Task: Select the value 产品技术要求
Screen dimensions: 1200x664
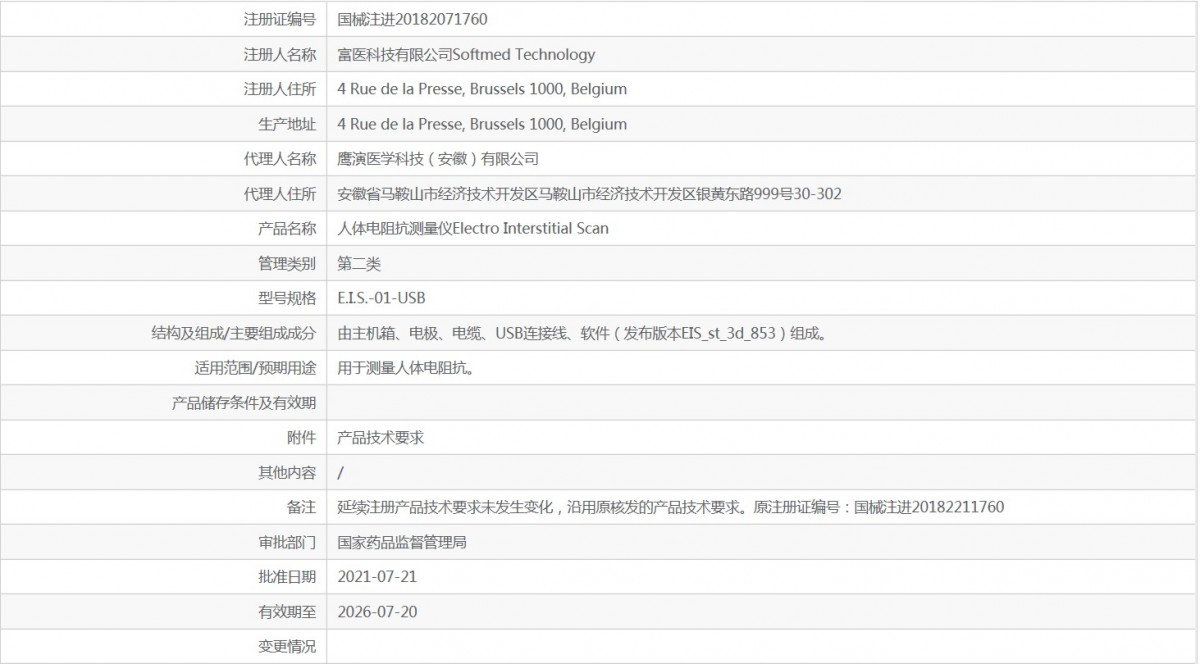Action: click(x=381, y=438)
